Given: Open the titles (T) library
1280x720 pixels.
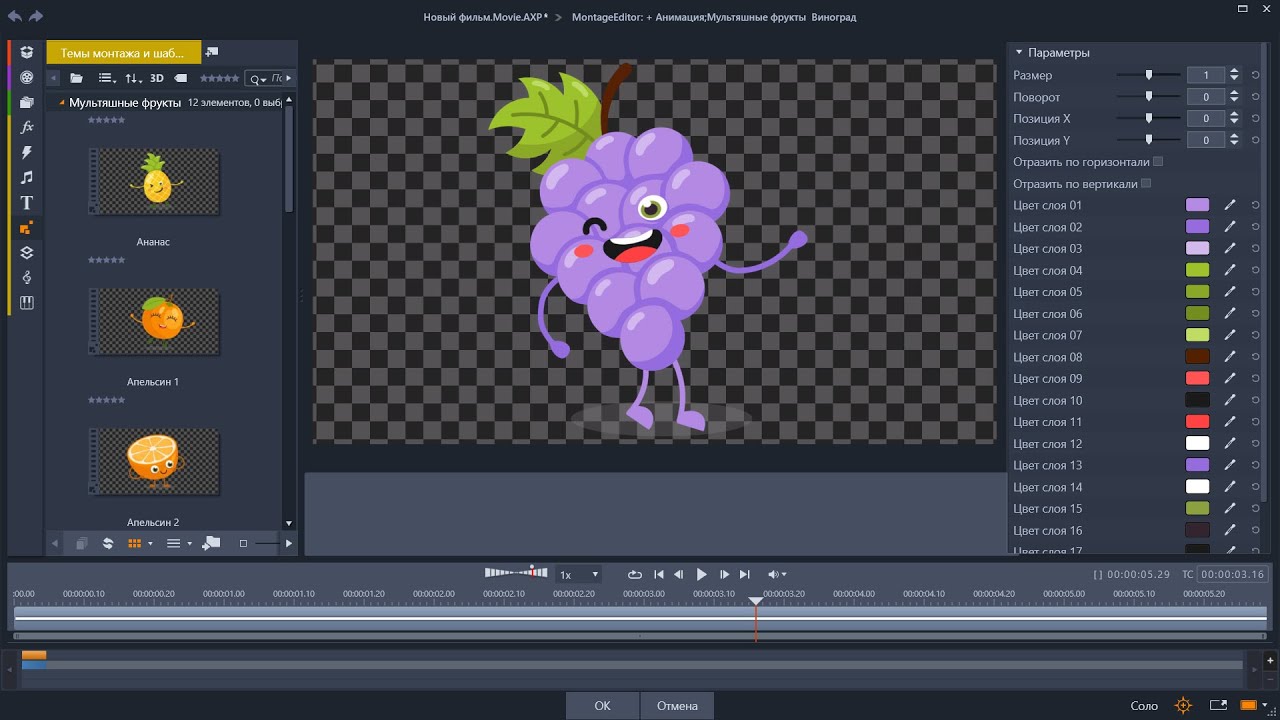Looking at the screenshot, I should pos(27,203).
